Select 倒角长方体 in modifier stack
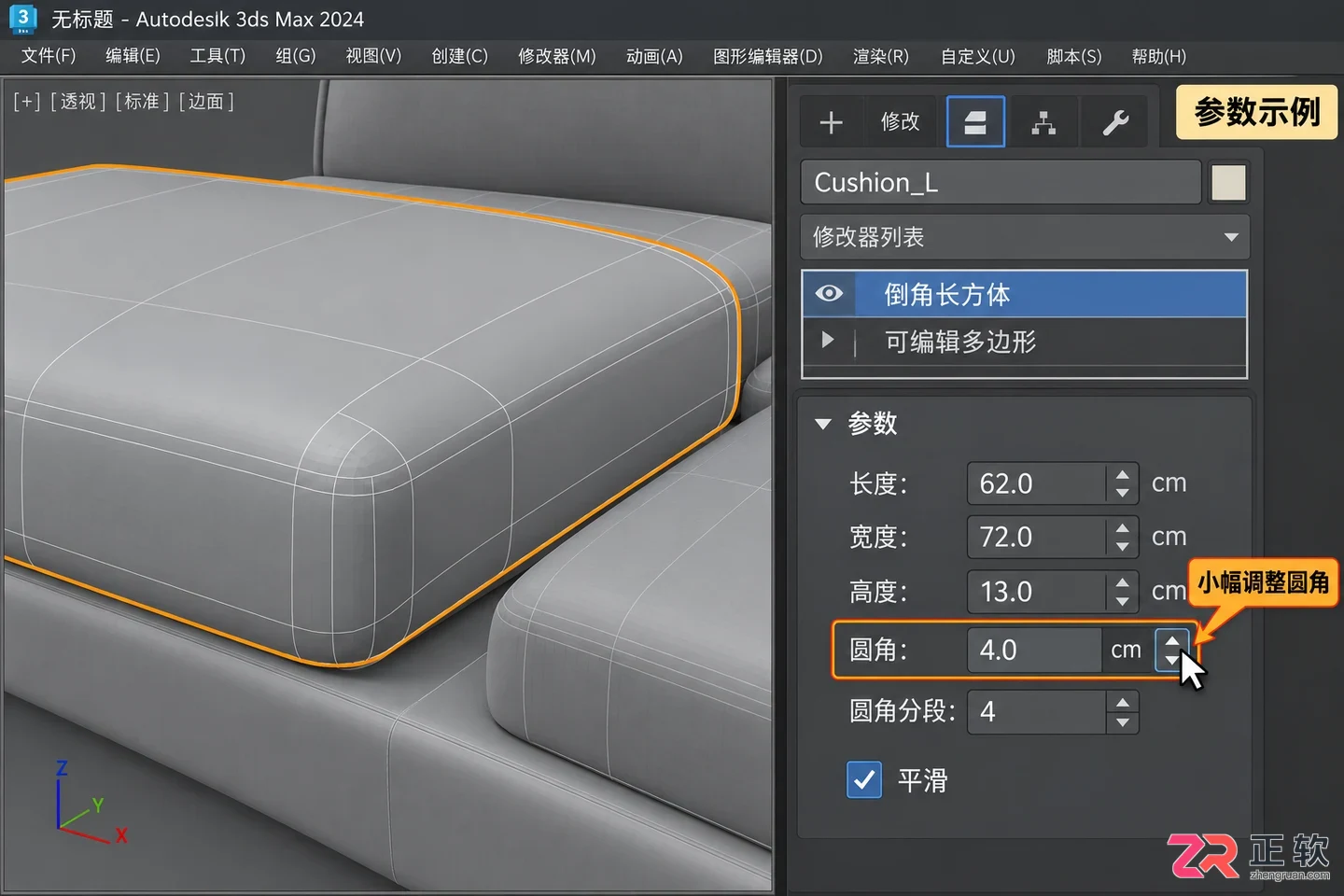1344x896 pixels. click(1024, 294)
